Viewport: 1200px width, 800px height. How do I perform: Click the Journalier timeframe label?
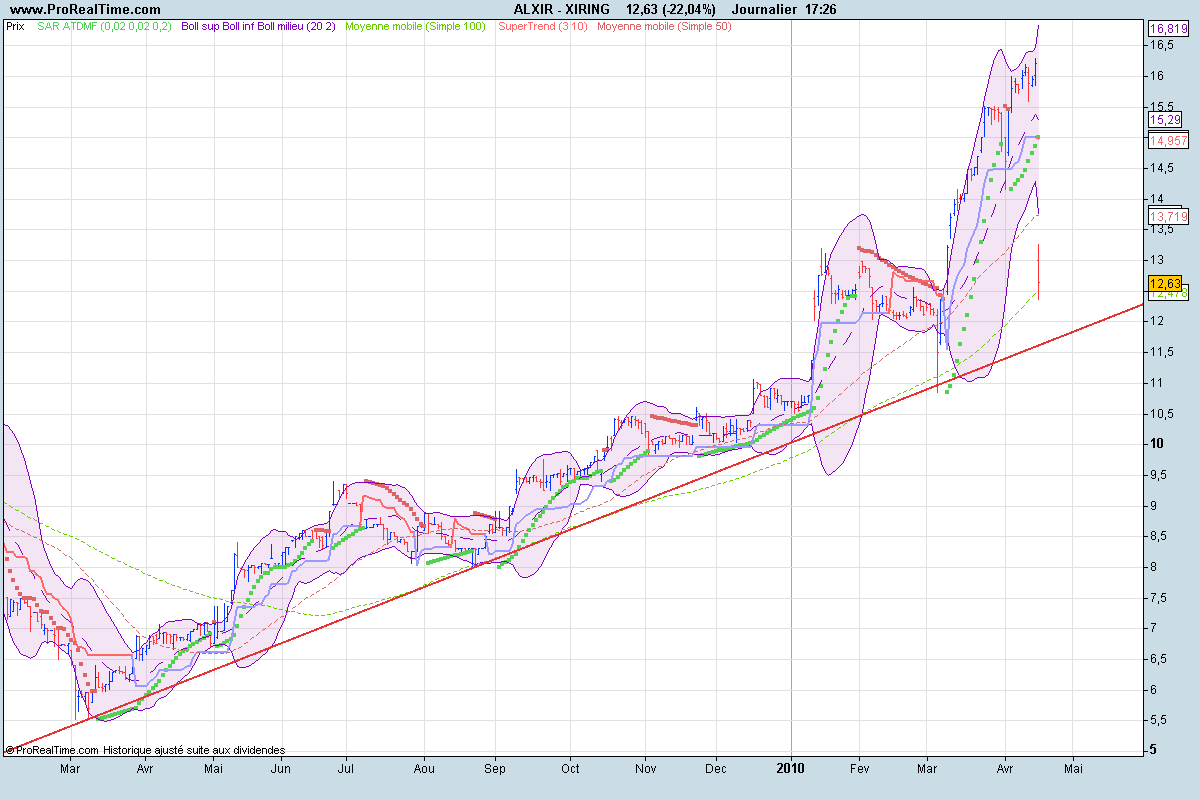coord(764,9)
